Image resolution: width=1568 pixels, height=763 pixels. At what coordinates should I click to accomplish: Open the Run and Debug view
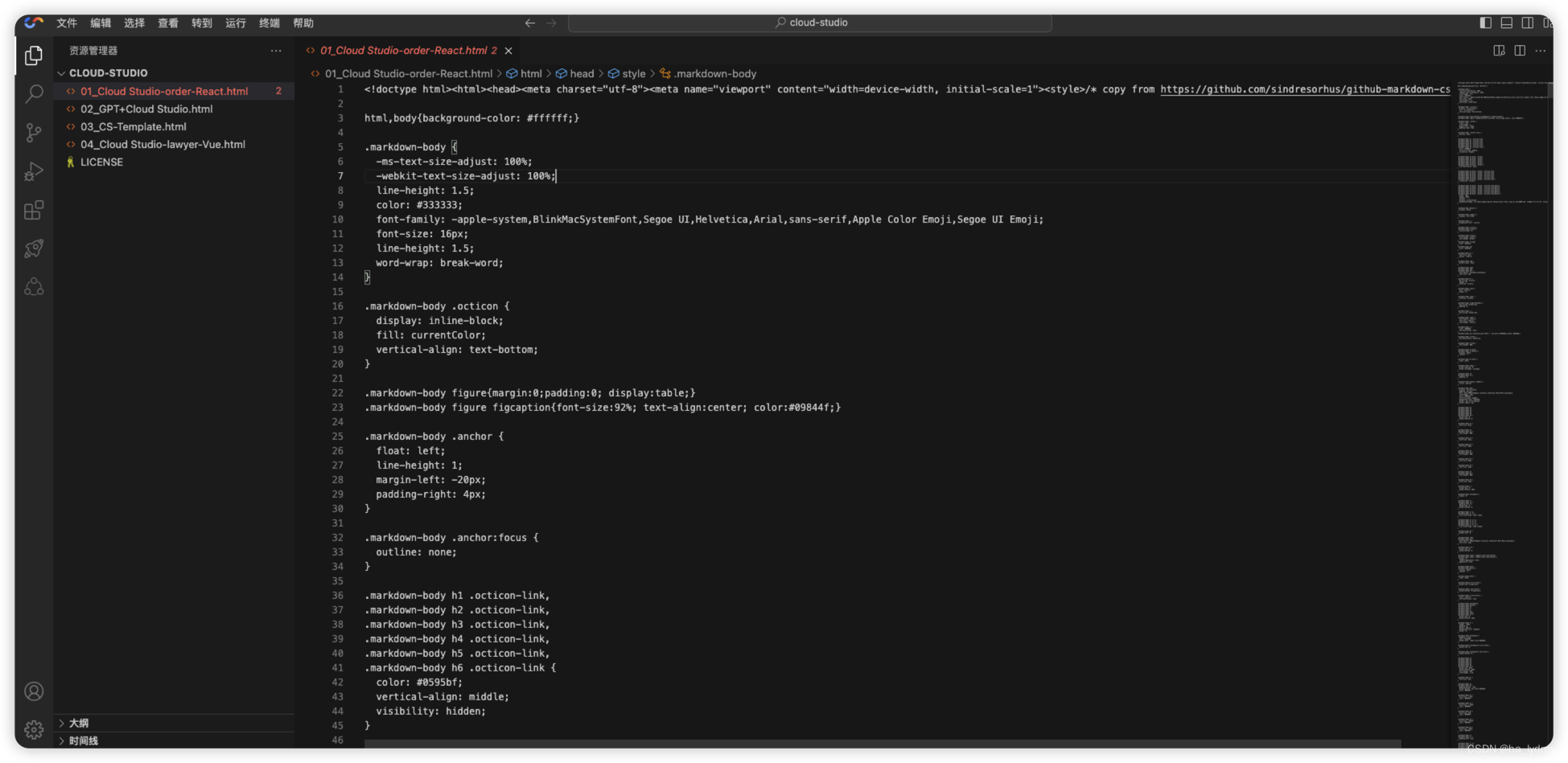coord(34,171)
